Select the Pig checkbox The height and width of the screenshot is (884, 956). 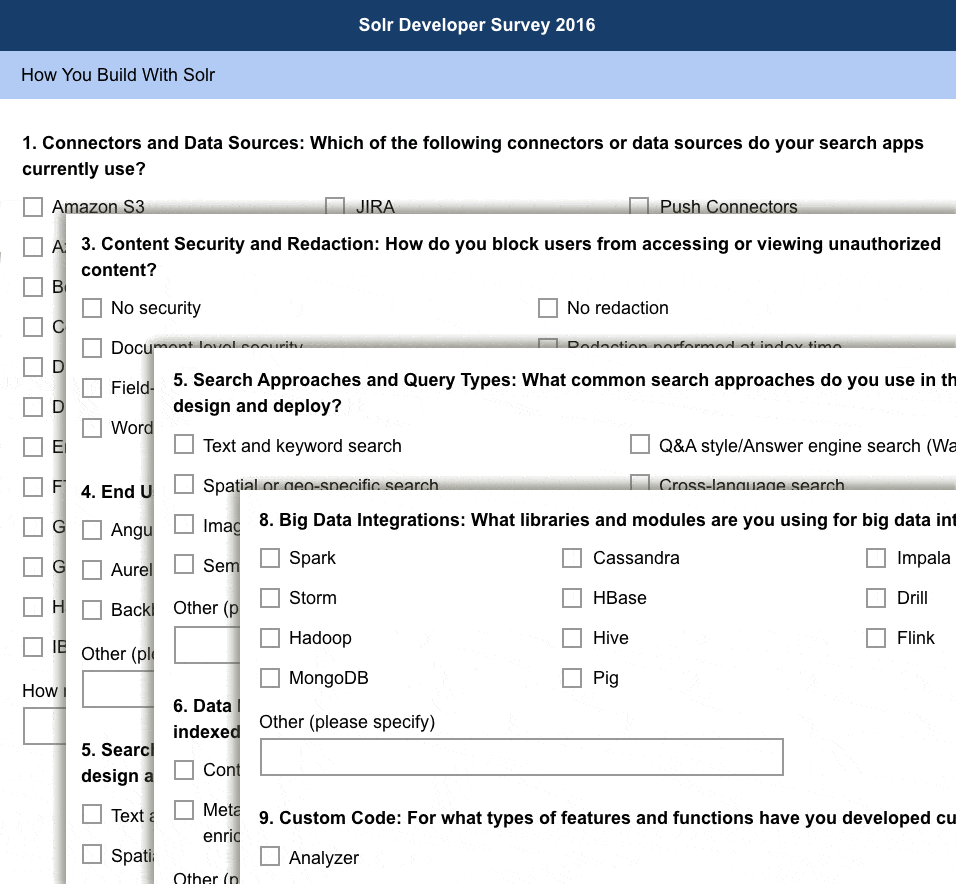(572, 678)
